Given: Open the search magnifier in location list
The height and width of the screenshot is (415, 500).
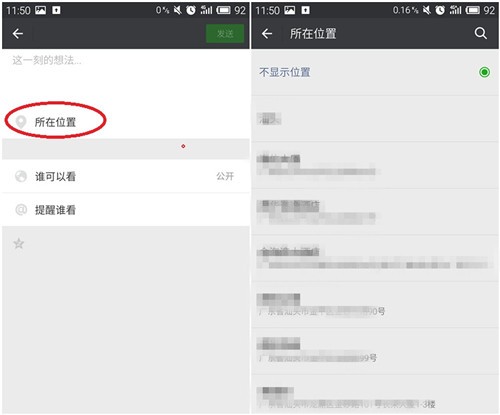Looking at the screenshot, I should point(480,33).
